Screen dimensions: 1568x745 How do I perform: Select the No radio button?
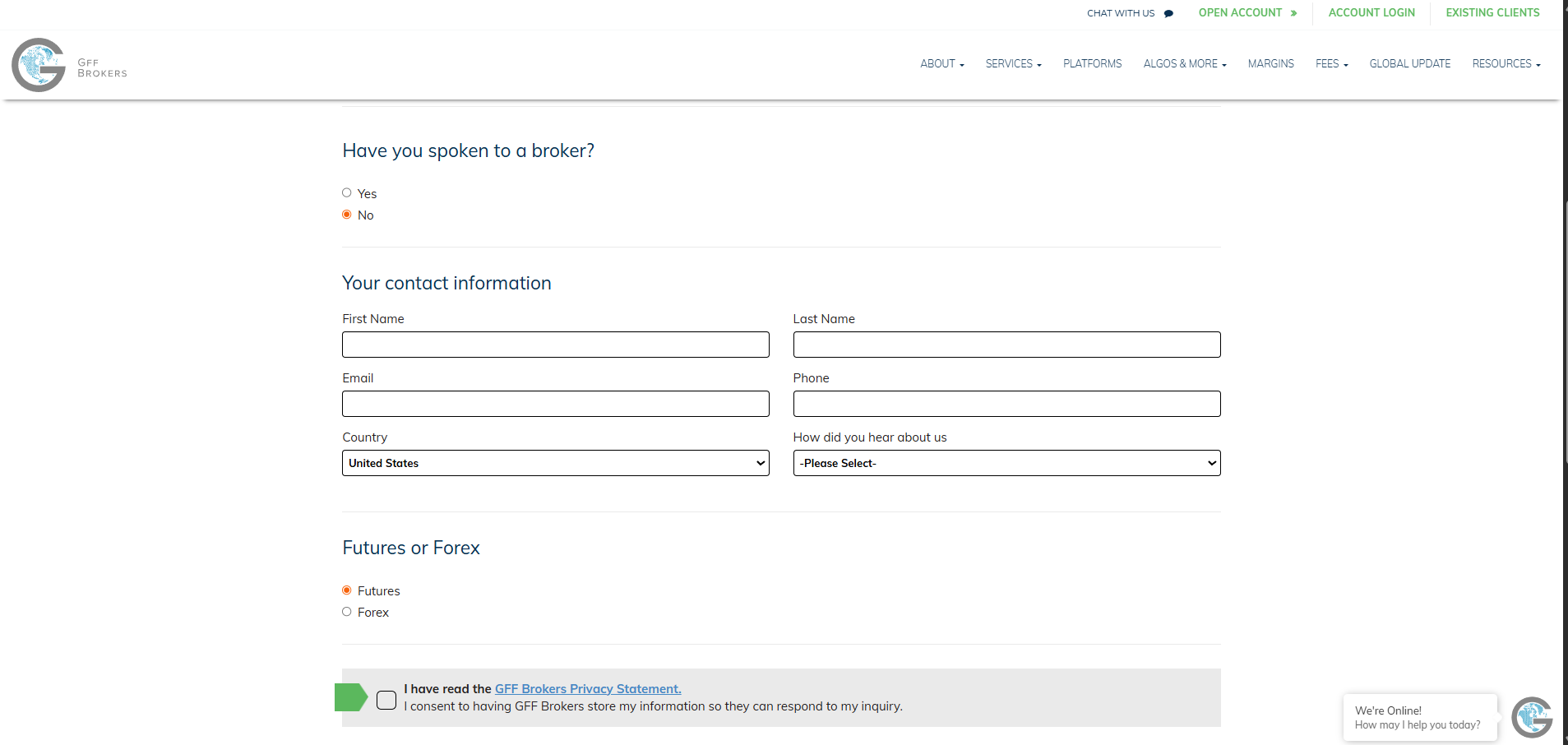click(347, 215)
